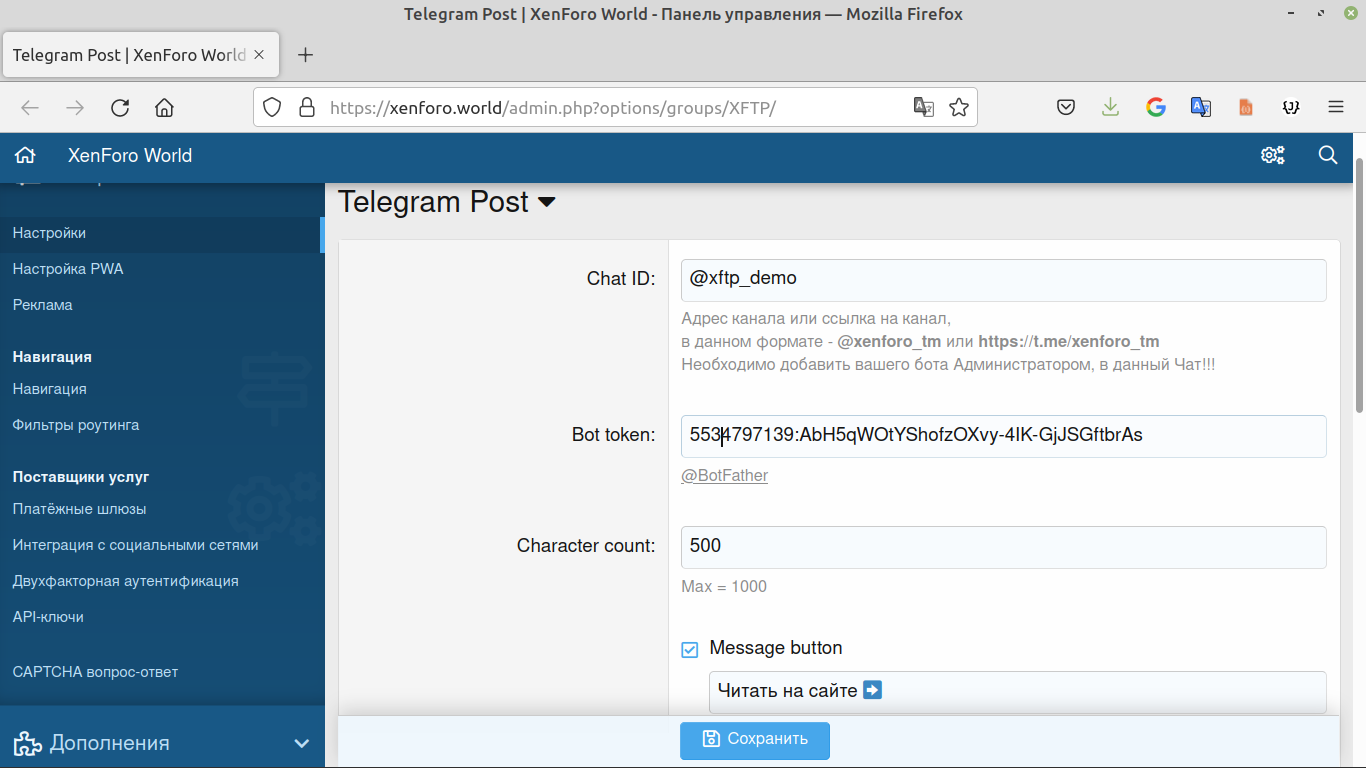The height and width of the screenshot is (768, 1366).
Task: Collapse the Дополнения sidebar section
Action: coord(301,743)
